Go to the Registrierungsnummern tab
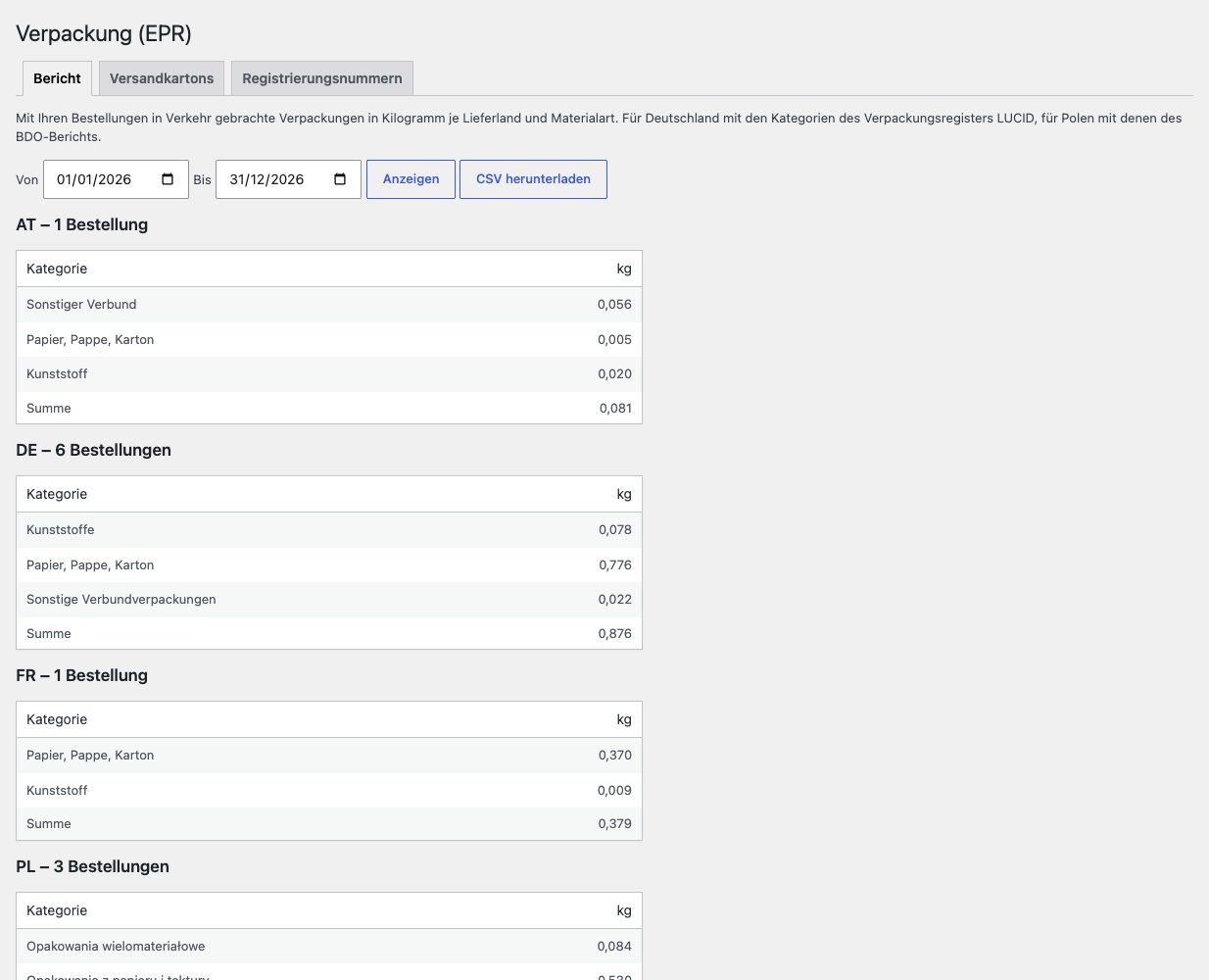The image size is (1209, 980). click(x=322, y=78)
